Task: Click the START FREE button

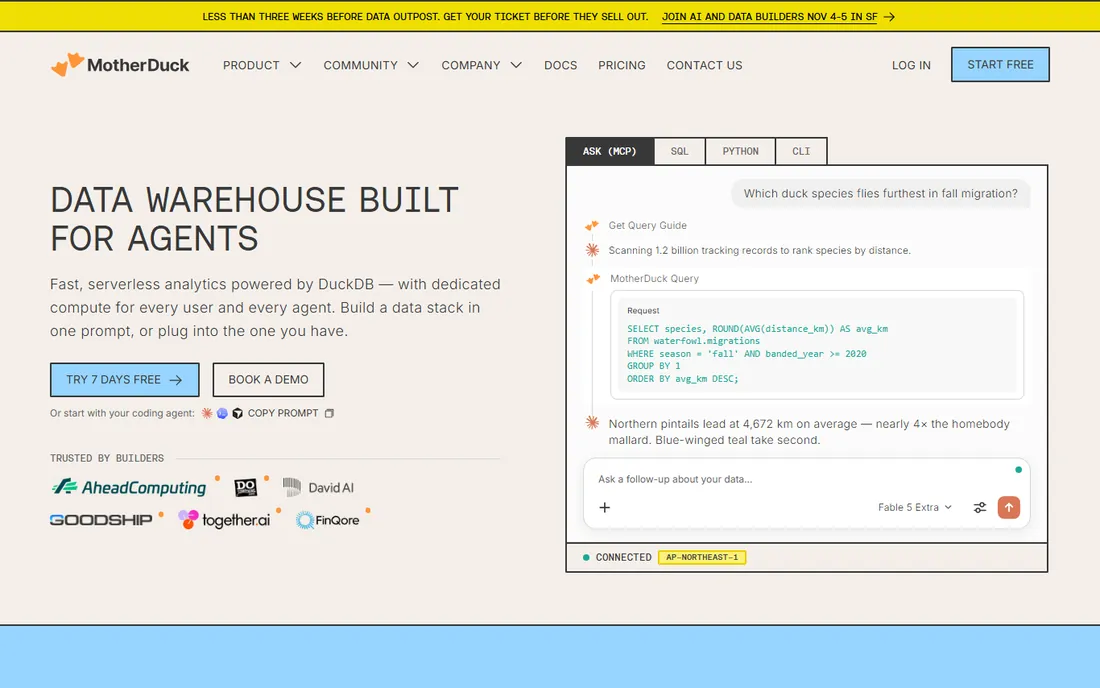Action: coord(1000,65)
